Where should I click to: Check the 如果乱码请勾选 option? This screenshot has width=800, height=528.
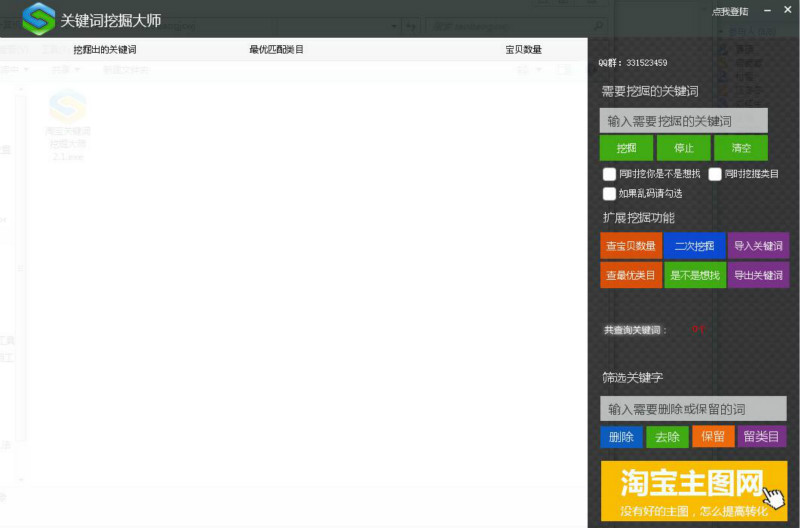[609, 194]
